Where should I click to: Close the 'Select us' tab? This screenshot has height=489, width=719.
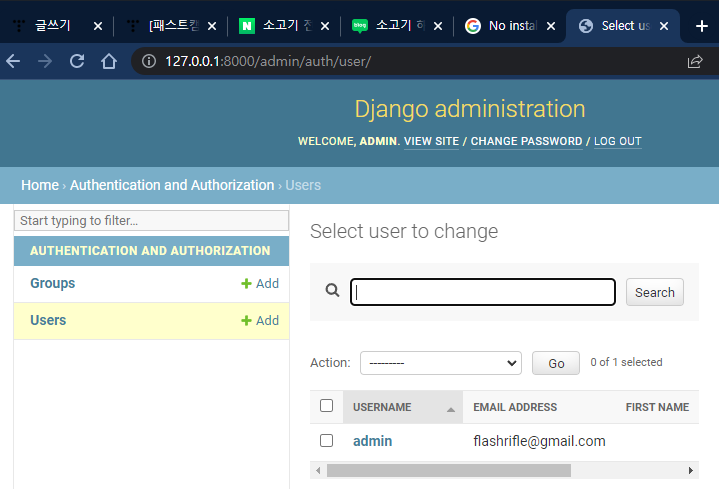point(664,26)
